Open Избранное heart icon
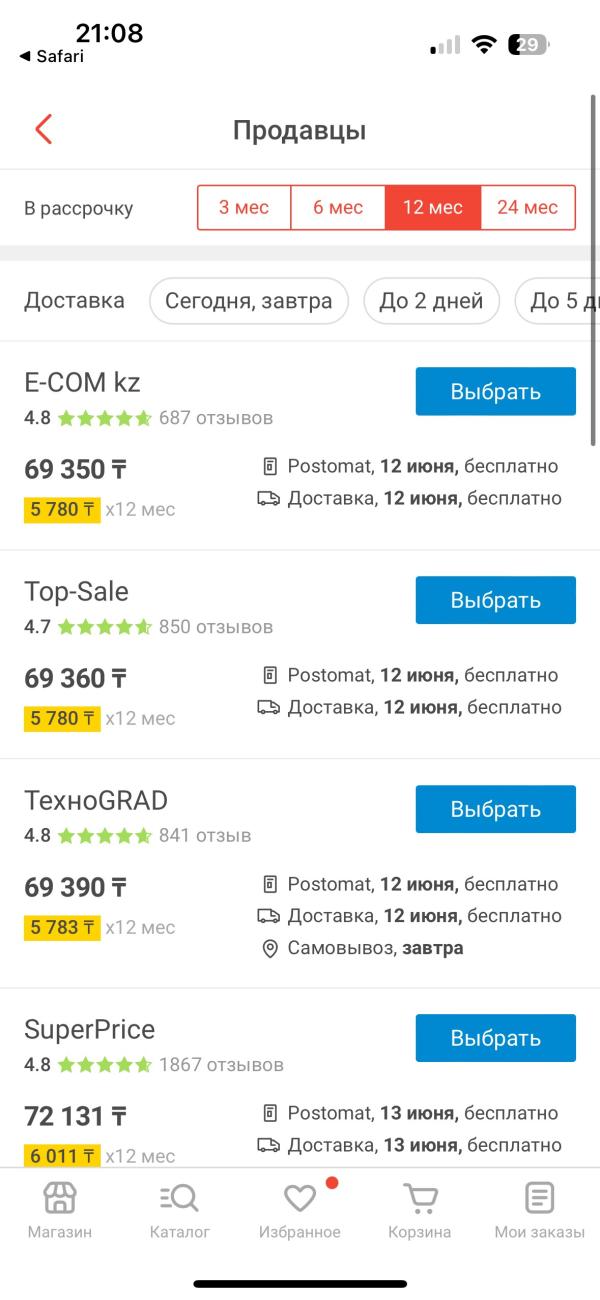The image size is (600, 1300). point(300,1197)
